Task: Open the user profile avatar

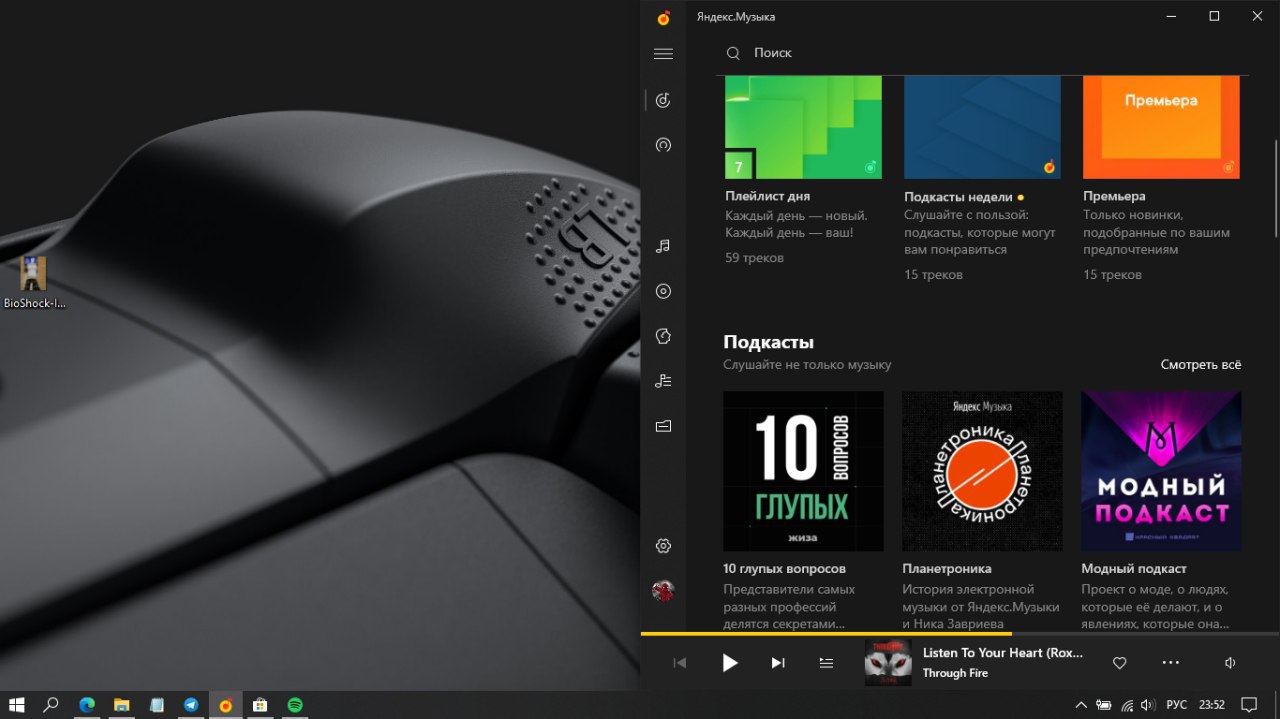Action: coord(663,590)
